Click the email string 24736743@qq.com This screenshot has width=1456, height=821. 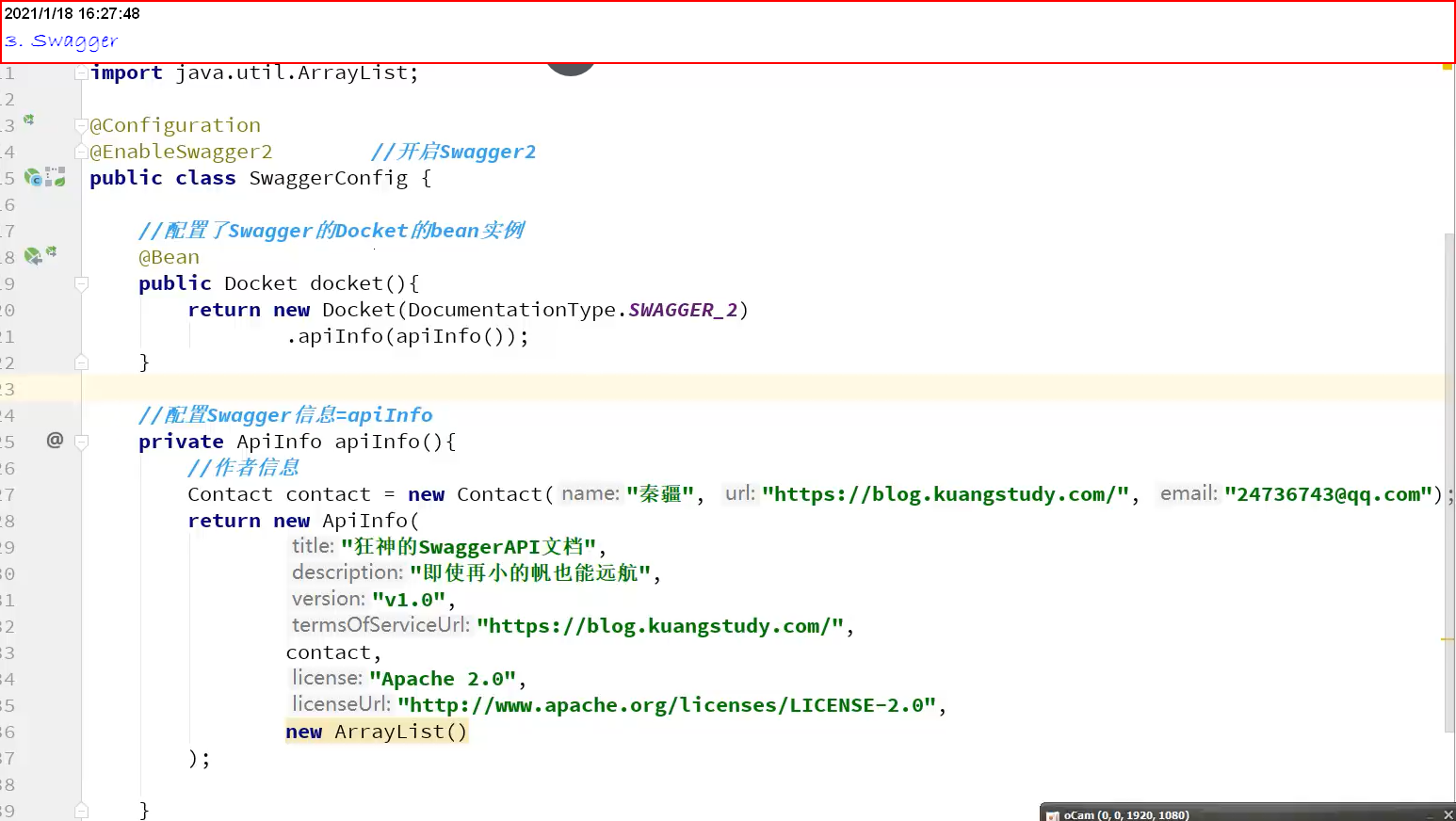(1329, 494)
